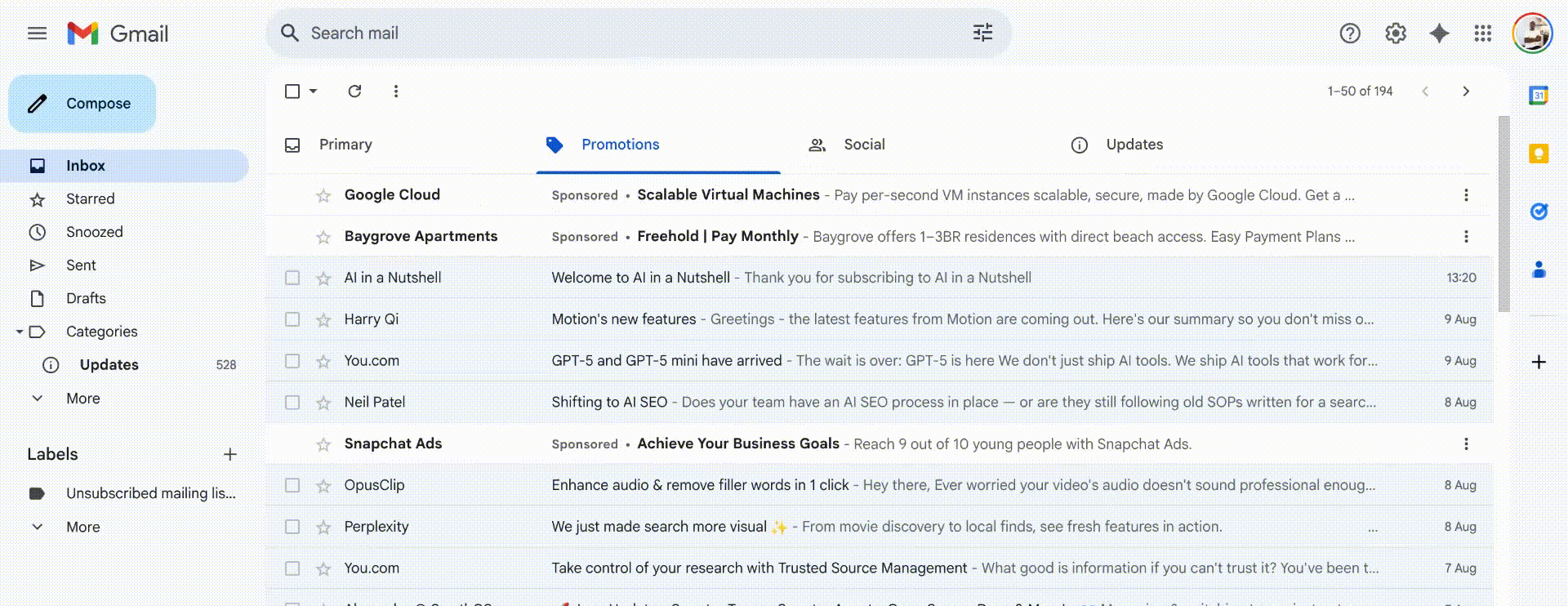Go to the next page of emails
The width and height of the screenshot is (1568, 606).
pyautogui.click(x=1466, y=91)
